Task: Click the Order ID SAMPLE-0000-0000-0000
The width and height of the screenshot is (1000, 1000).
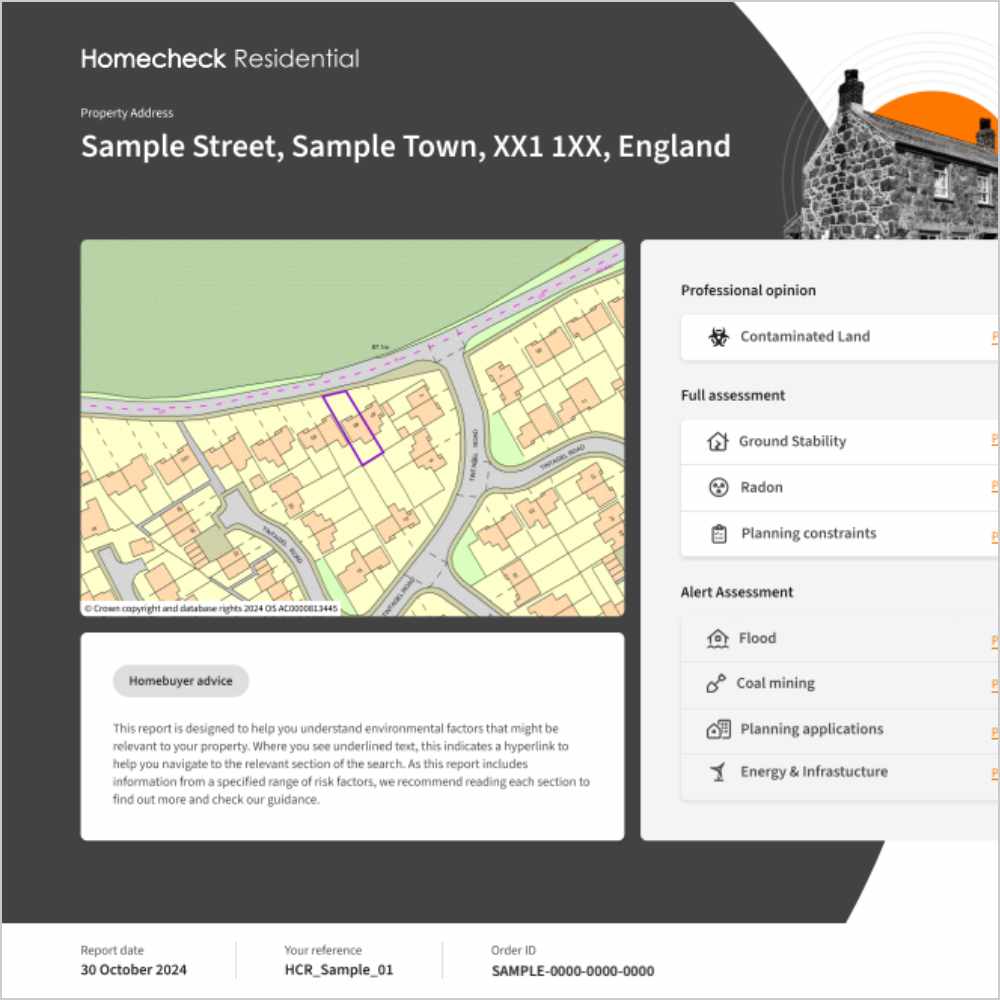Action: [573, 971]
